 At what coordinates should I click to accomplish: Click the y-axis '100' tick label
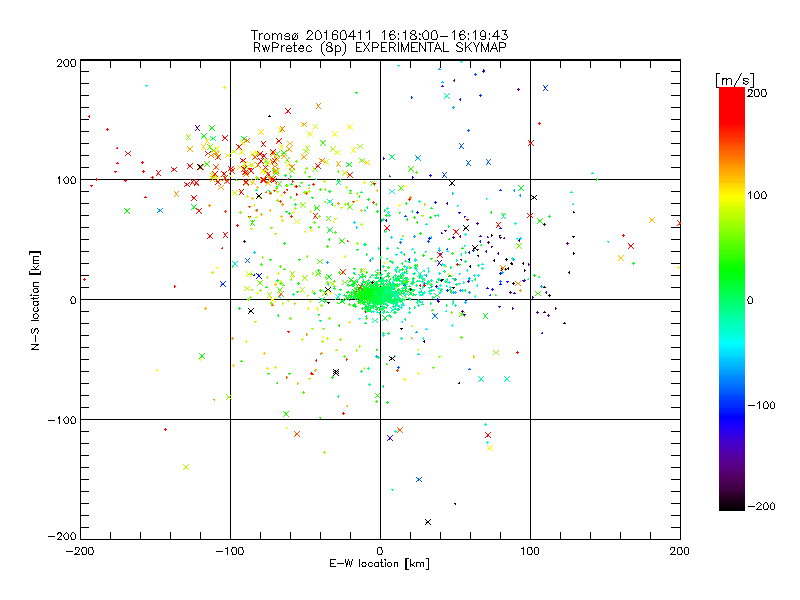coord(66,180)
